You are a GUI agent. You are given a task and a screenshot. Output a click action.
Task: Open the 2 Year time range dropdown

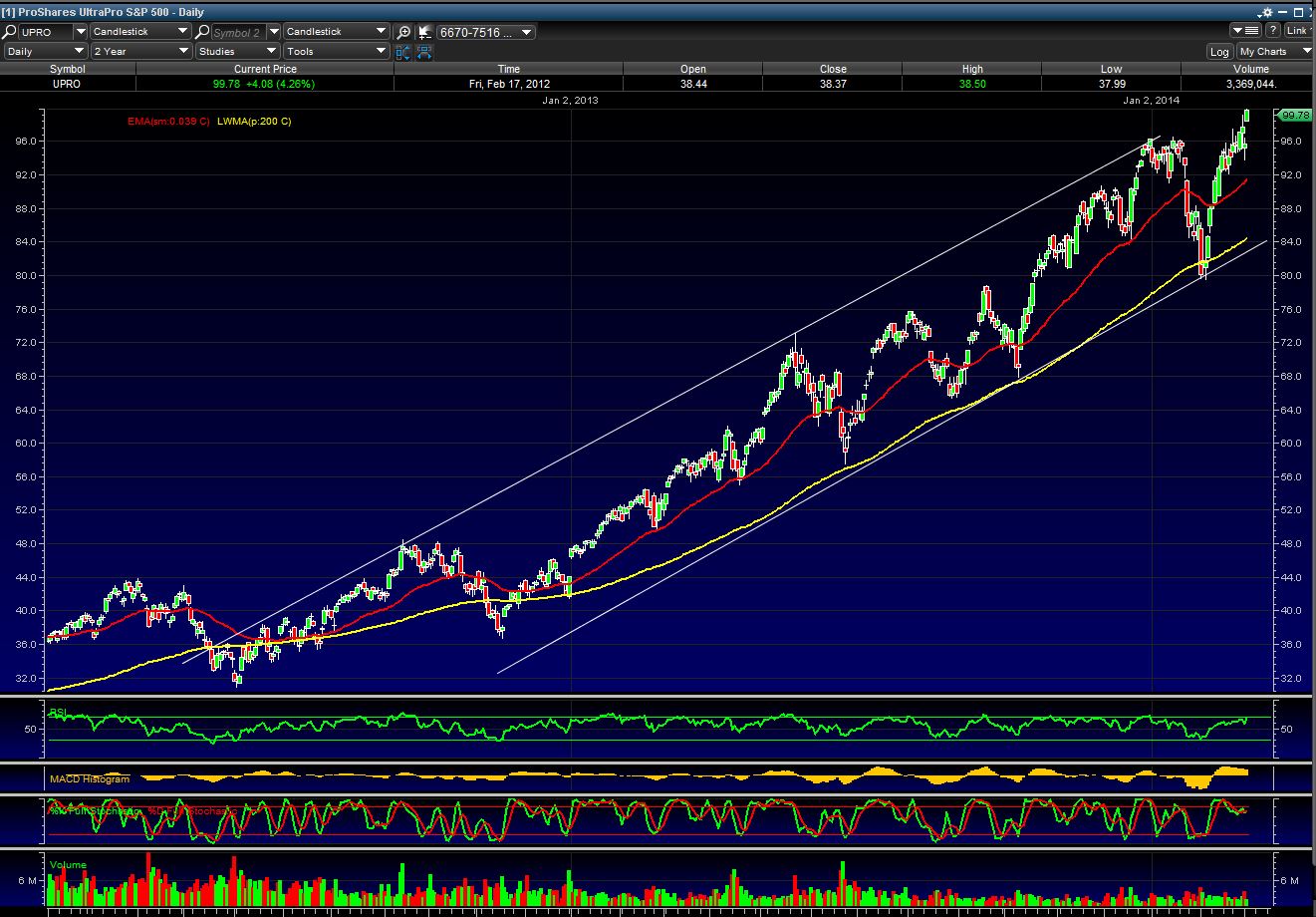pos(140,51)
